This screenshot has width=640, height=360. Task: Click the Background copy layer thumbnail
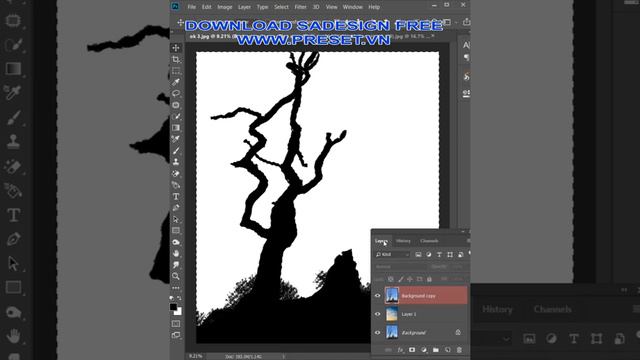tap(392, 296)
